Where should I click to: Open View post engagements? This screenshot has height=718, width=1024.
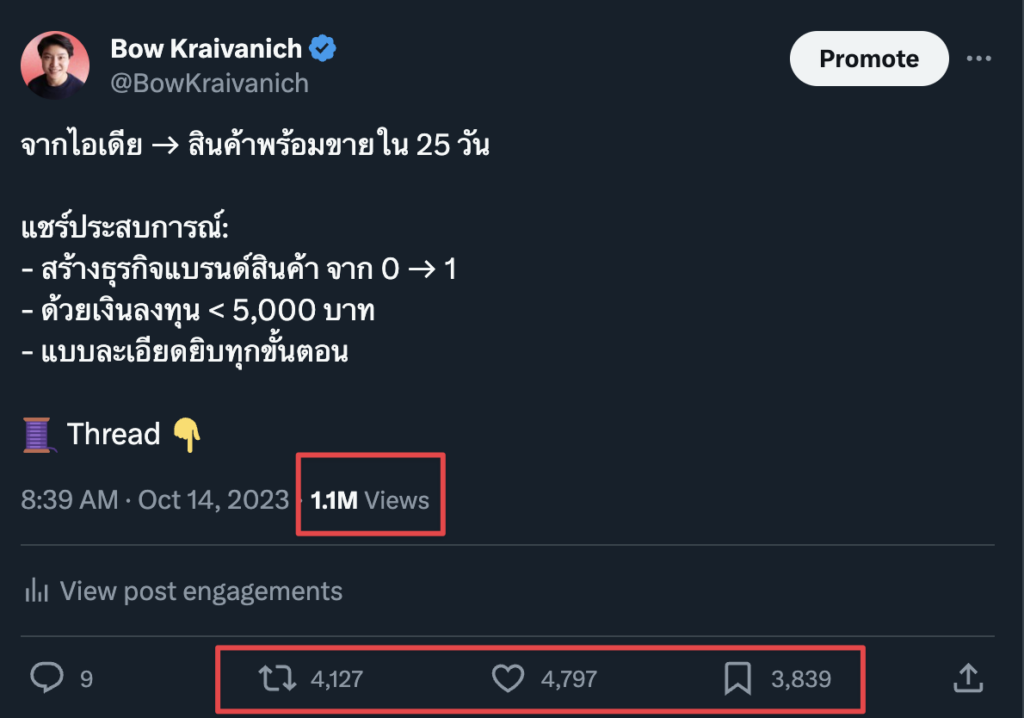[x=200, y=591]
